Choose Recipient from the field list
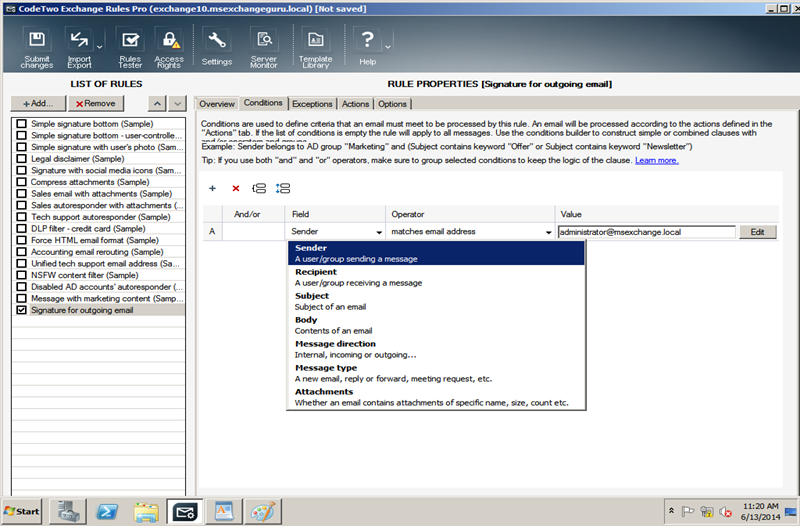This screenshot has width=800, height=526. coord(436,277)
